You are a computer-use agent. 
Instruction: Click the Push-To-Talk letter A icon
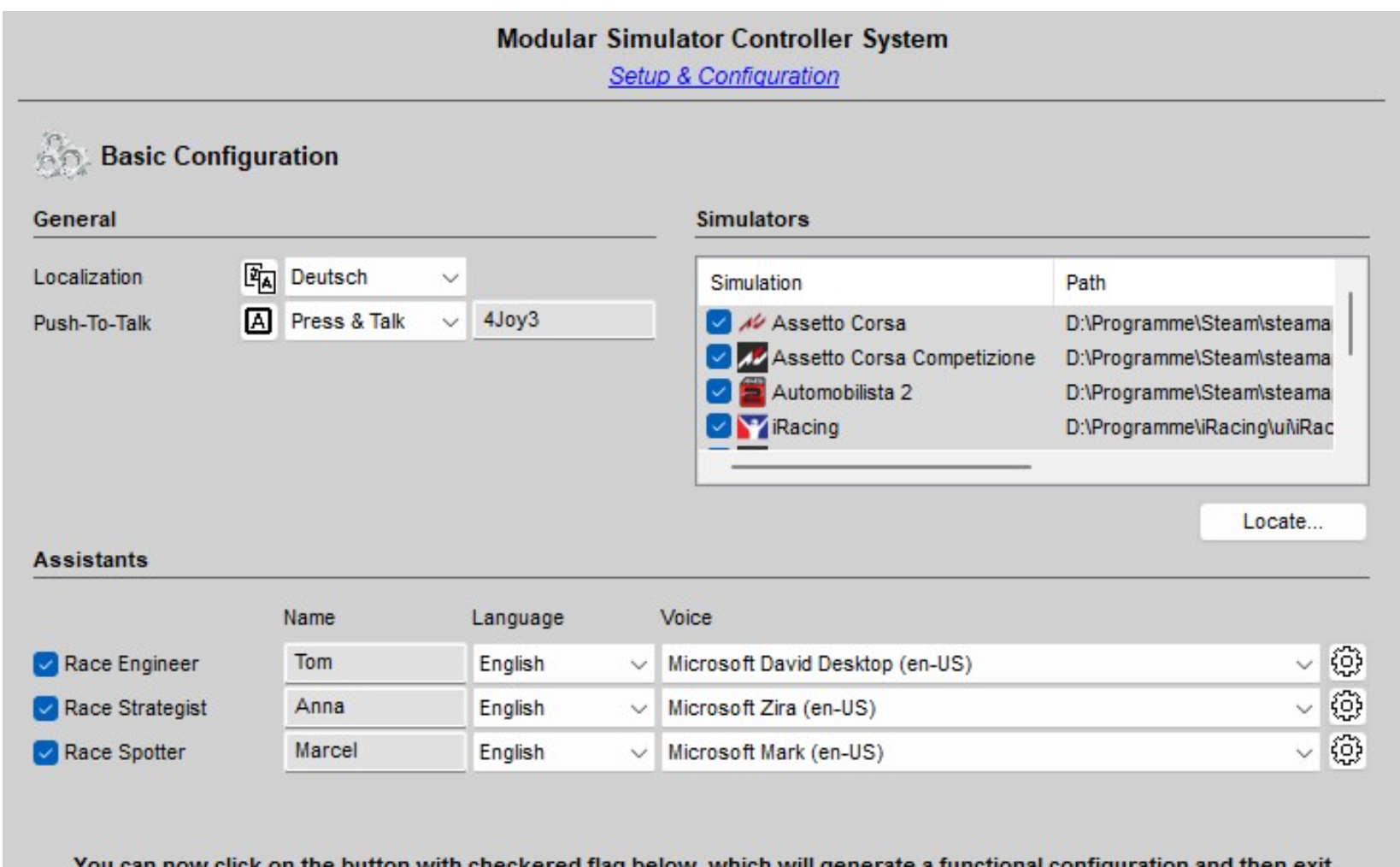coord(259,321)
